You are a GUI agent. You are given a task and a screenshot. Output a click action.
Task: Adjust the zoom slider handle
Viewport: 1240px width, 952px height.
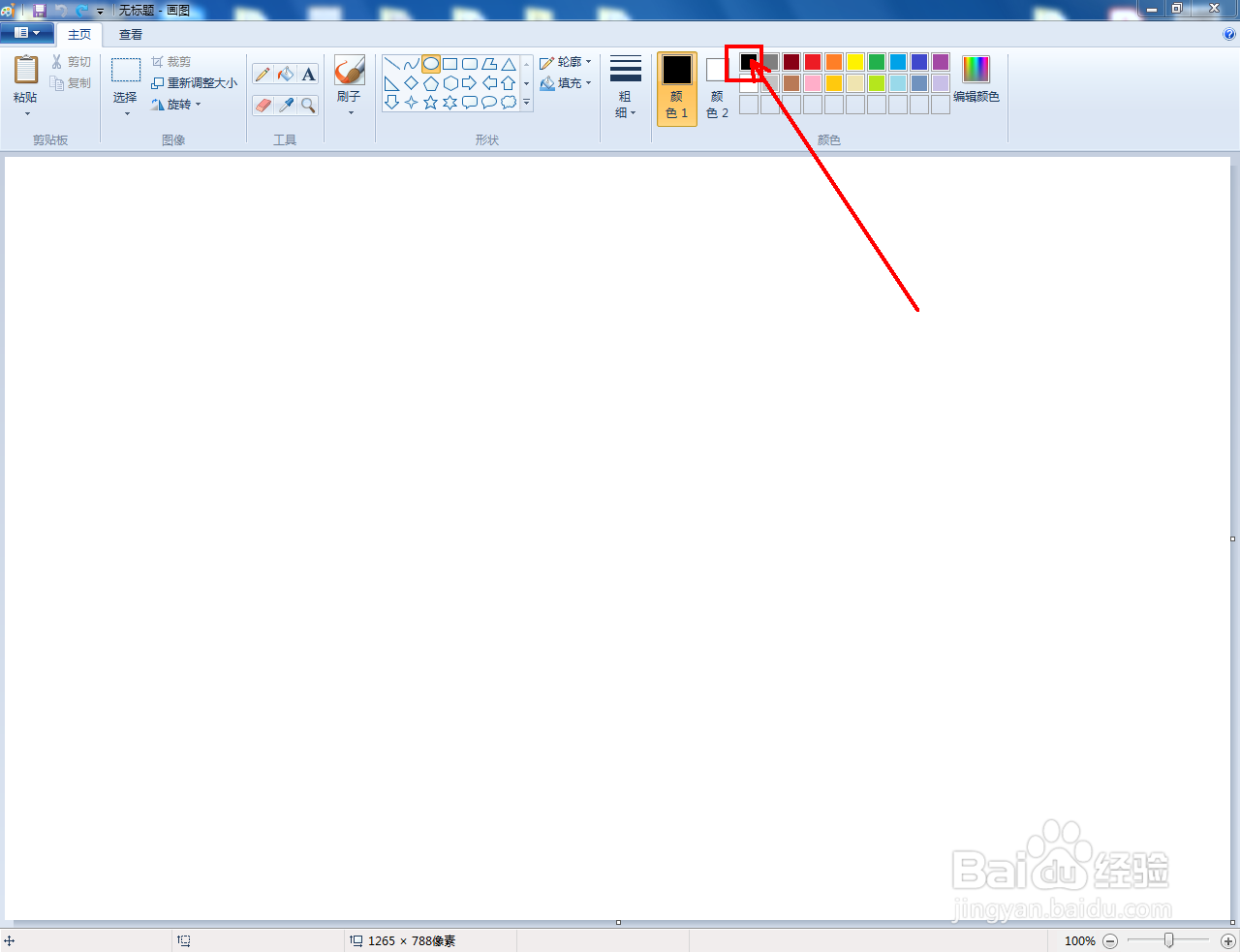coord(1169,940)
